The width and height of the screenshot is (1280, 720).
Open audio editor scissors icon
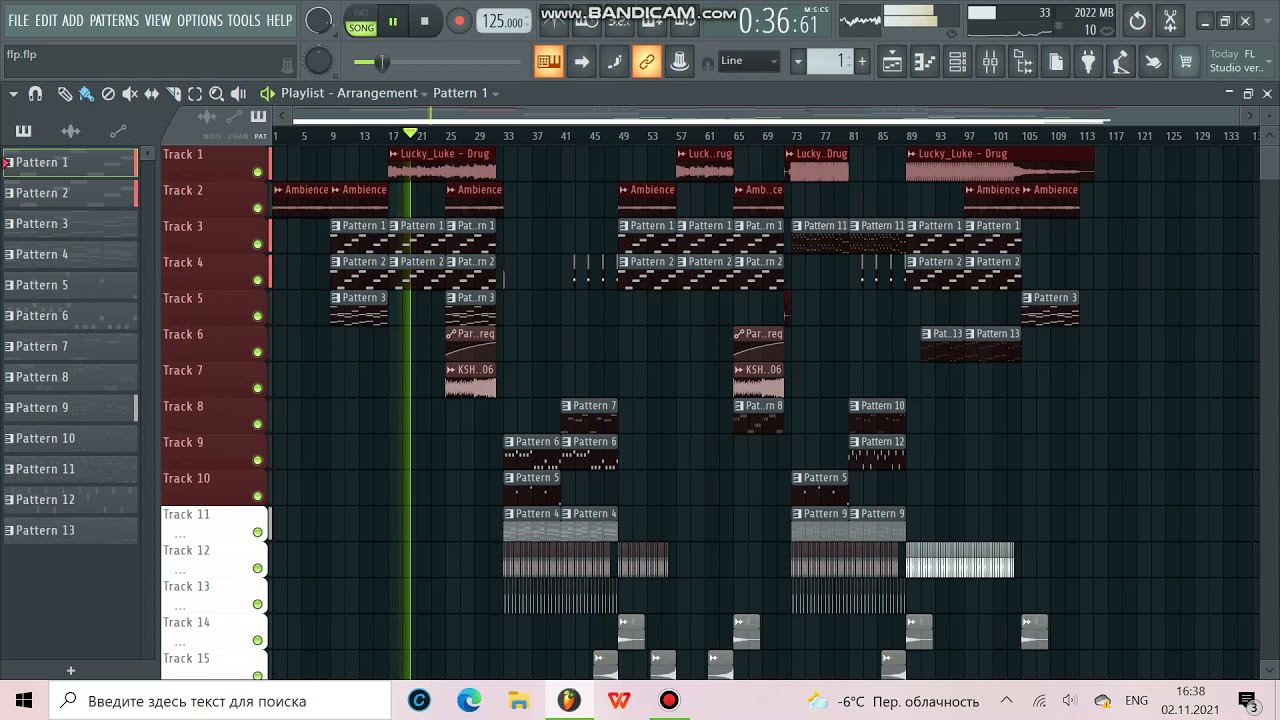tap(1170, 20)
